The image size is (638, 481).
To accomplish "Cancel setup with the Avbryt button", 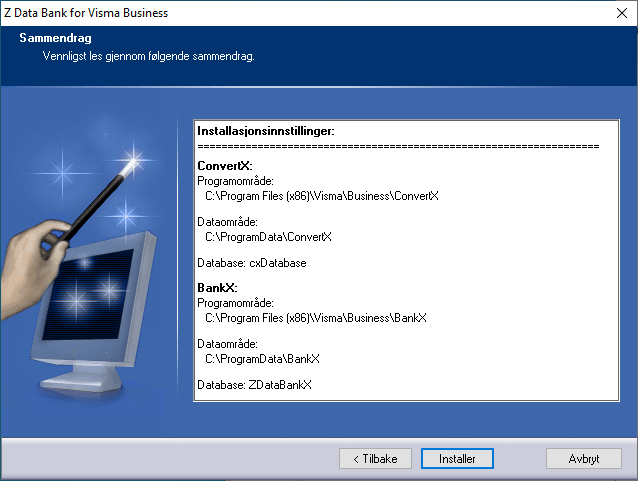I will pos(584,458).
